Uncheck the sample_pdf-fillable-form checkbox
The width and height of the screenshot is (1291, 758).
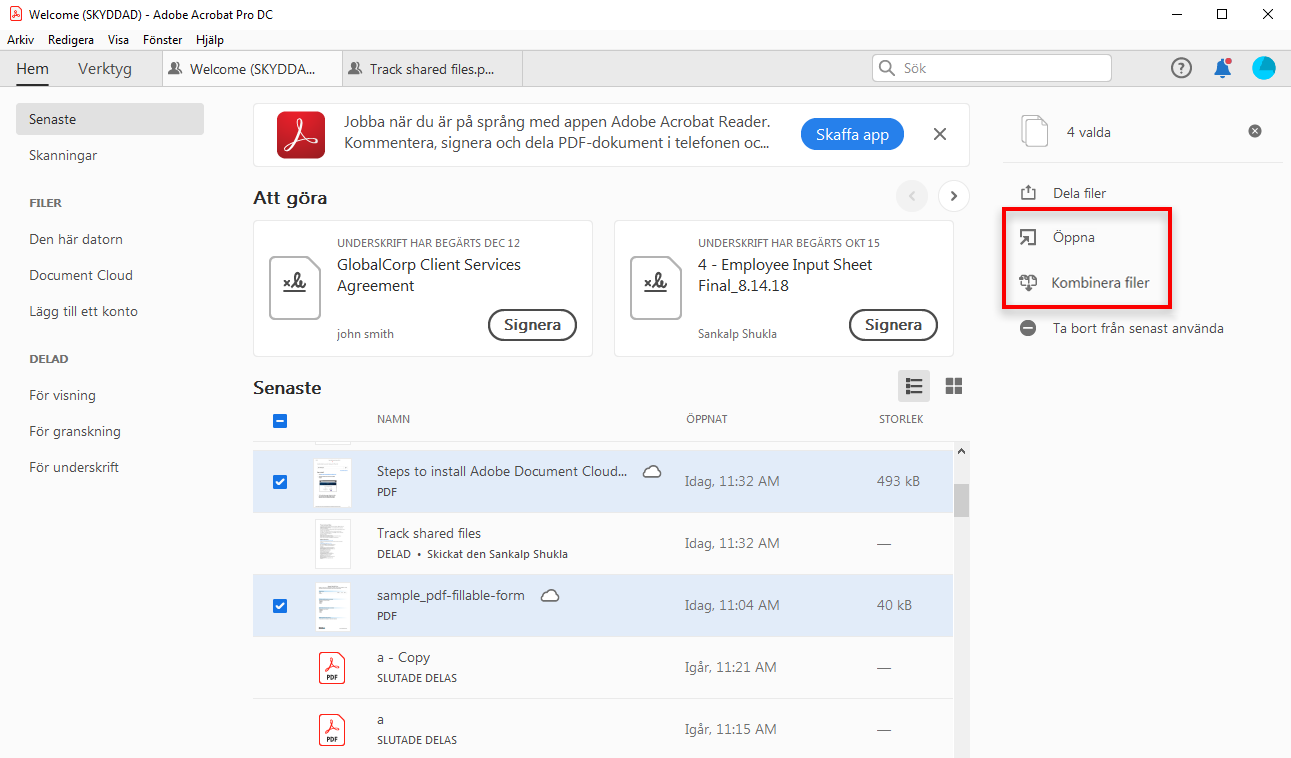(x=280, y=606)
